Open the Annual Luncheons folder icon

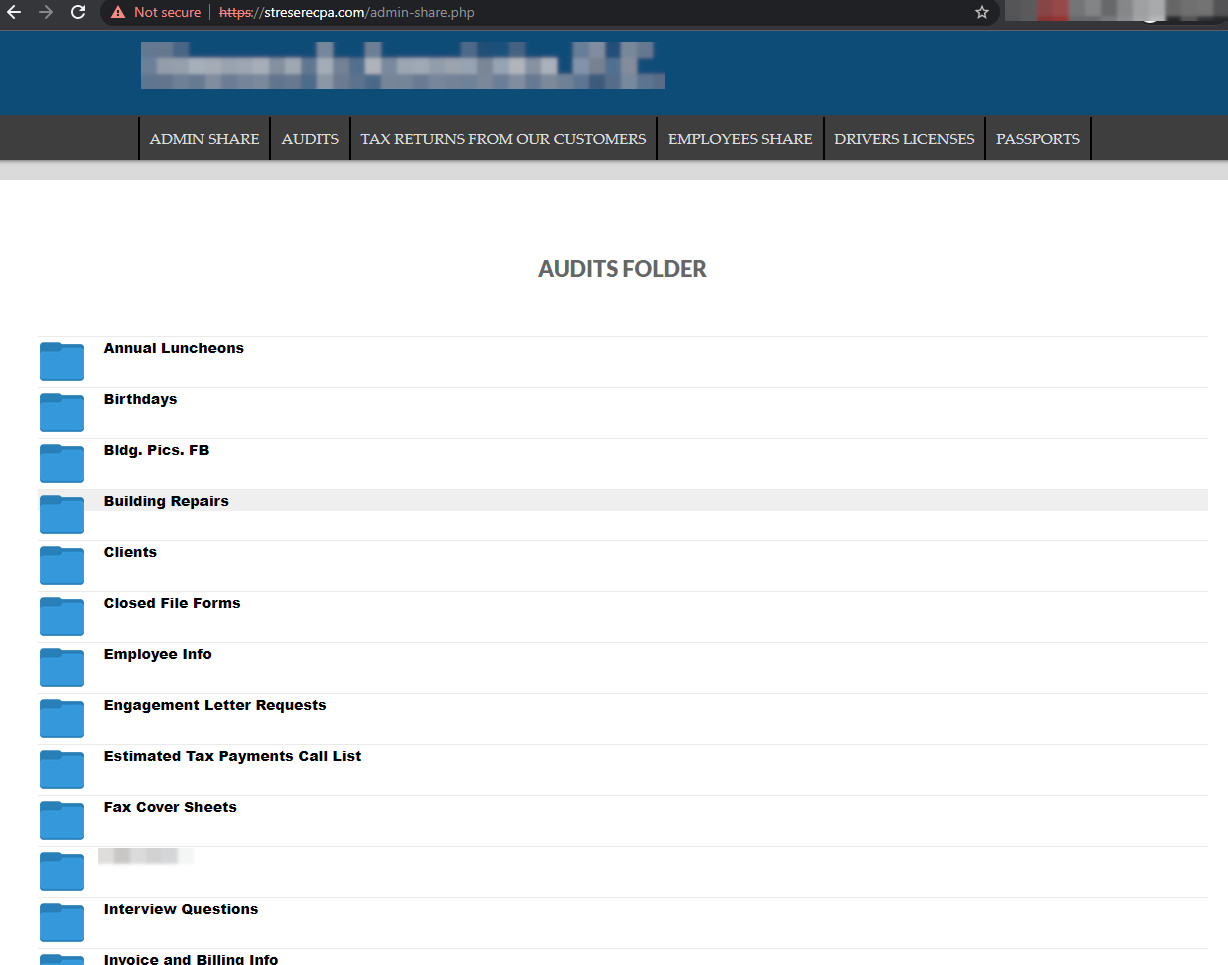[62, 361]
